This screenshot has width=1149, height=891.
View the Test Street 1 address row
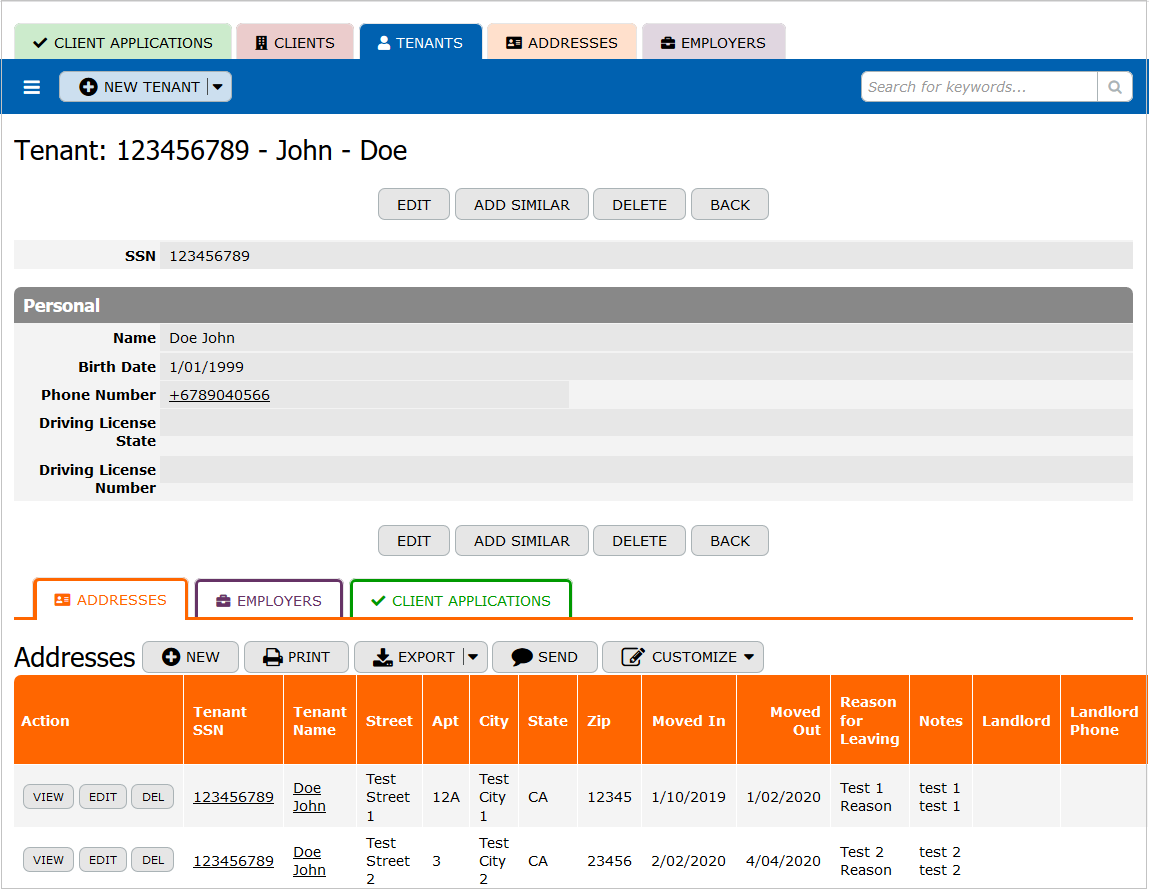48,797
